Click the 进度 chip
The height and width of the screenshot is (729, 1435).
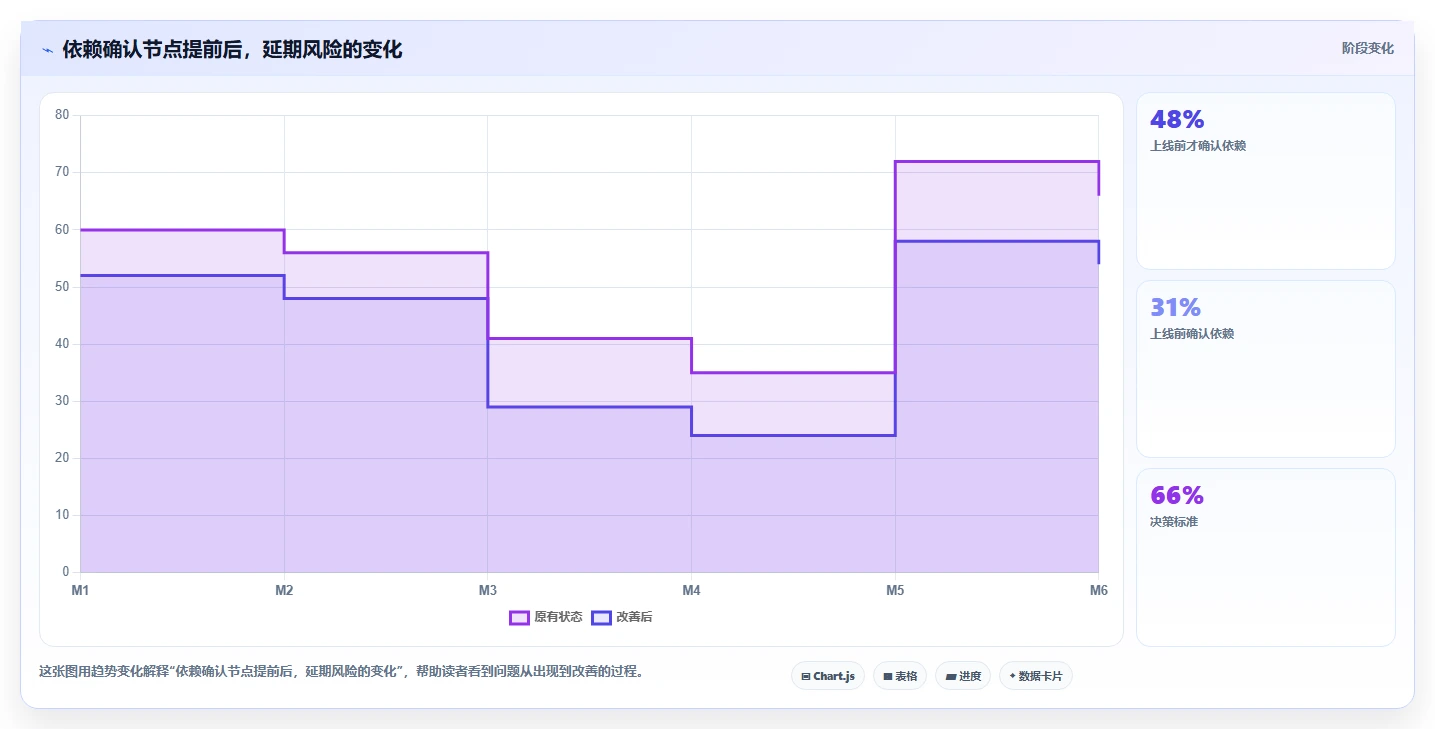[963, 676]
